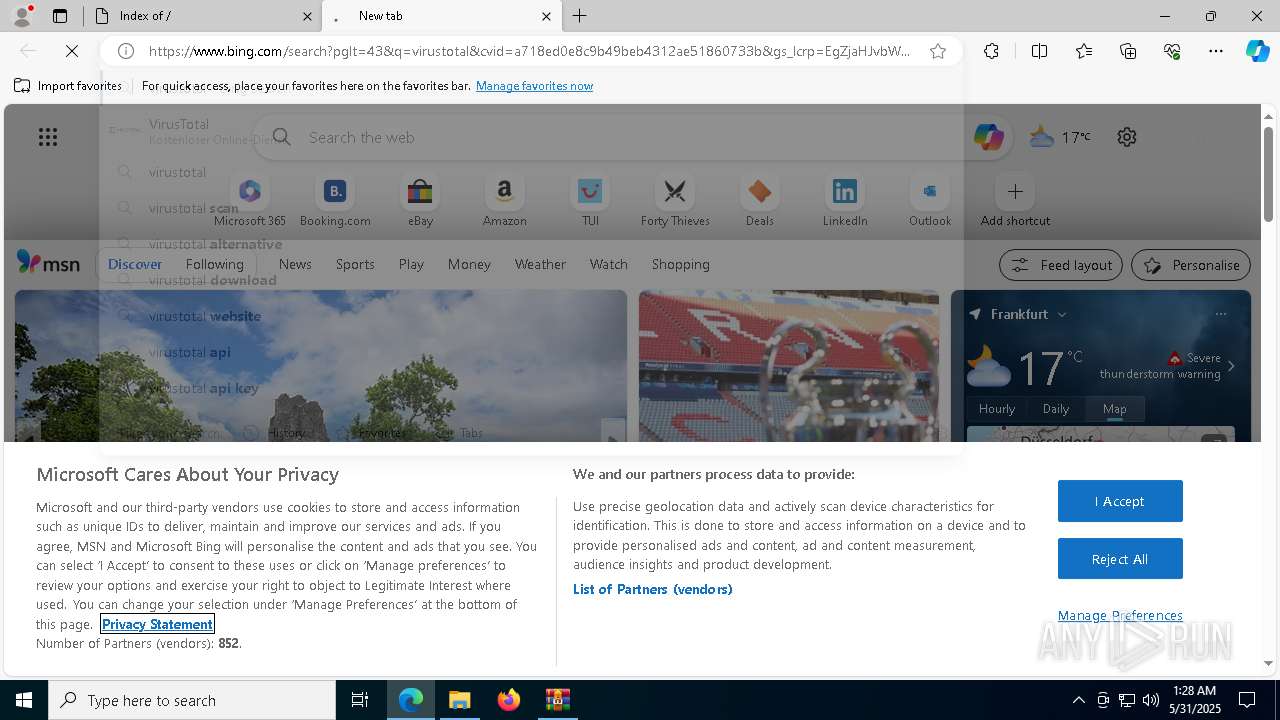Image resolution: width=1280 pixels, height=720 pixels.
Task: Open List of Partners (vendors) link
Action: 653,589
